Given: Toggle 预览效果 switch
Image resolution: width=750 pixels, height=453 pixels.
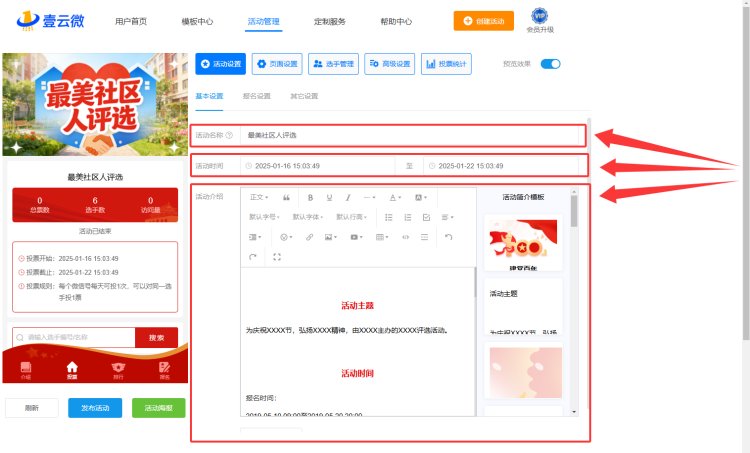Looking at the screenshot, I should 550,64.
